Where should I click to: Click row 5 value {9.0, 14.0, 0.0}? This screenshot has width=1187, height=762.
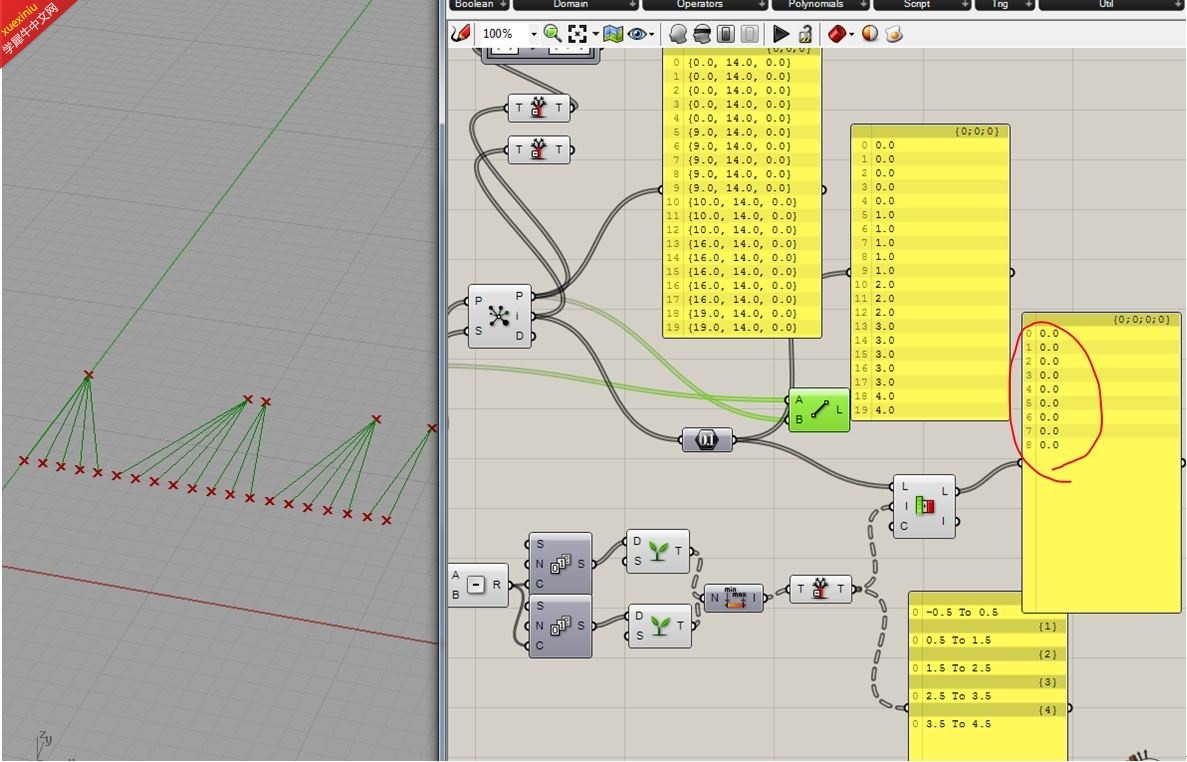pyautogui.click(x=739, y=132)
